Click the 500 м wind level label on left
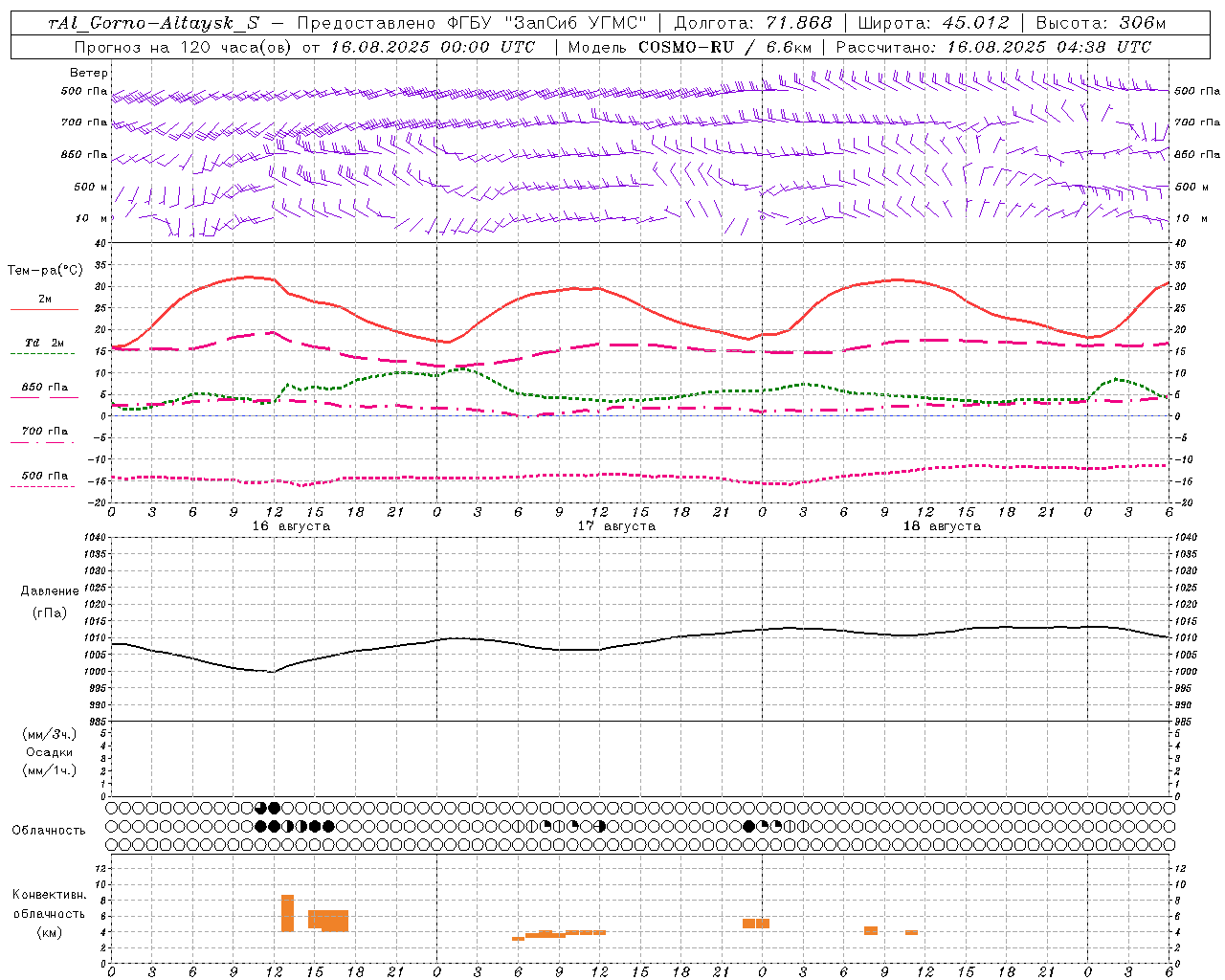Image resolution: width=1225 pixels, height=980 pixels. 91,187
